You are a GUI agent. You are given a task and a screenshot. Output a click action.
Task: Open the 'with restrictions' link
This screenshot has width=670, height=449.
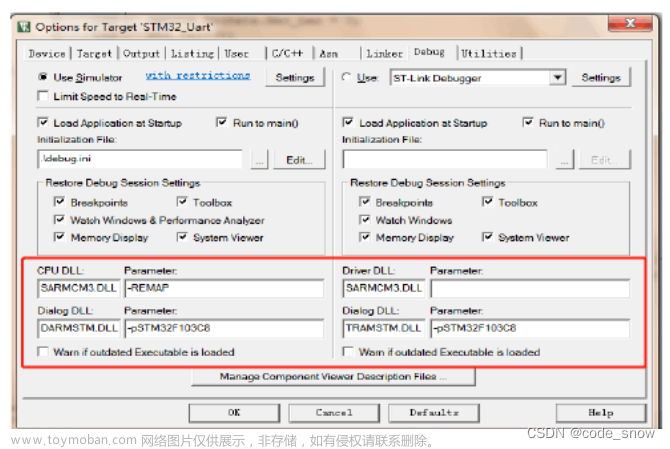point(198,76)
